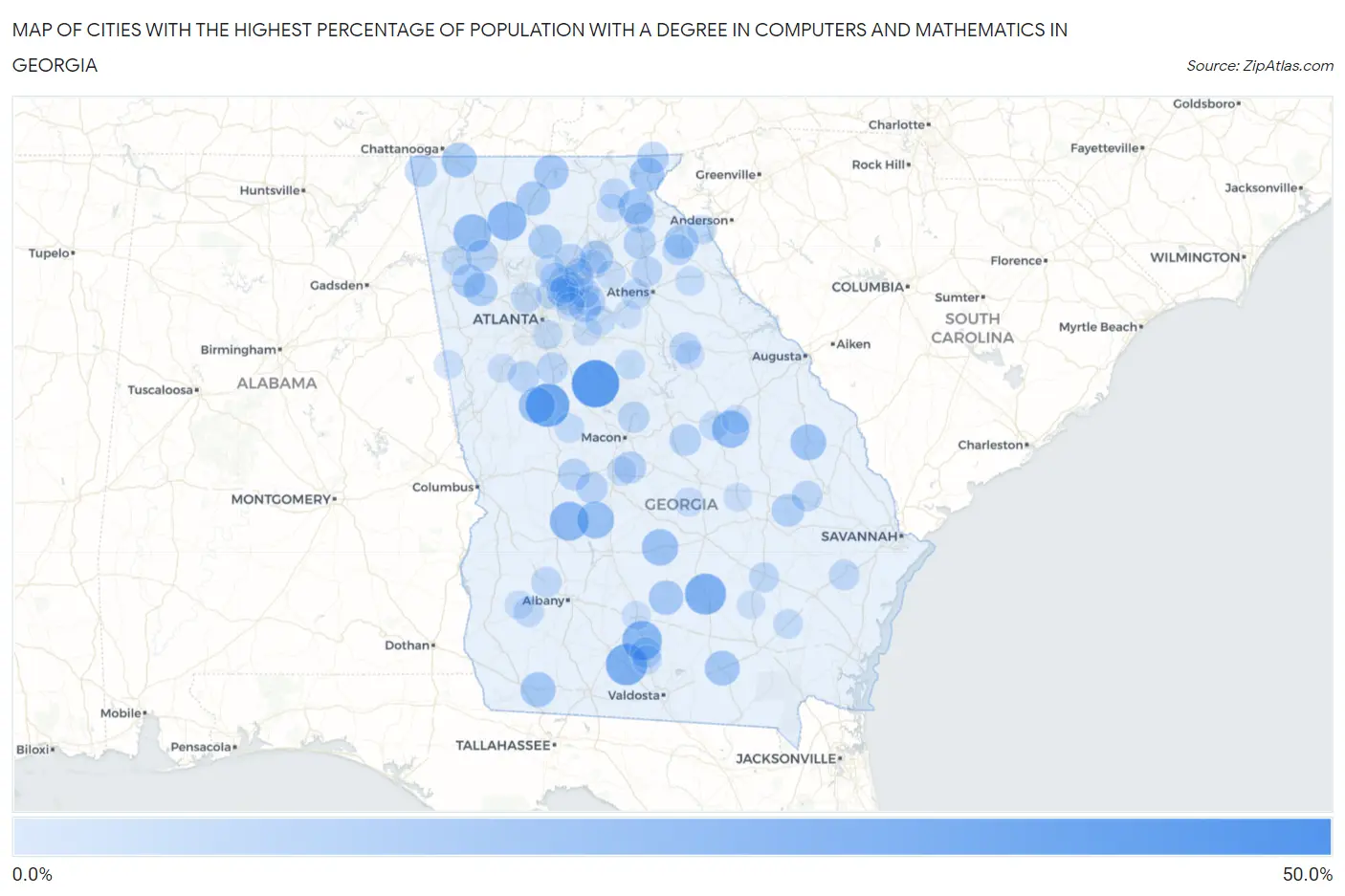The image size is (1345, 896).
Task: Click the 0.0% legend minimum label
Action: pyautogui.click(x=33, y=875)
